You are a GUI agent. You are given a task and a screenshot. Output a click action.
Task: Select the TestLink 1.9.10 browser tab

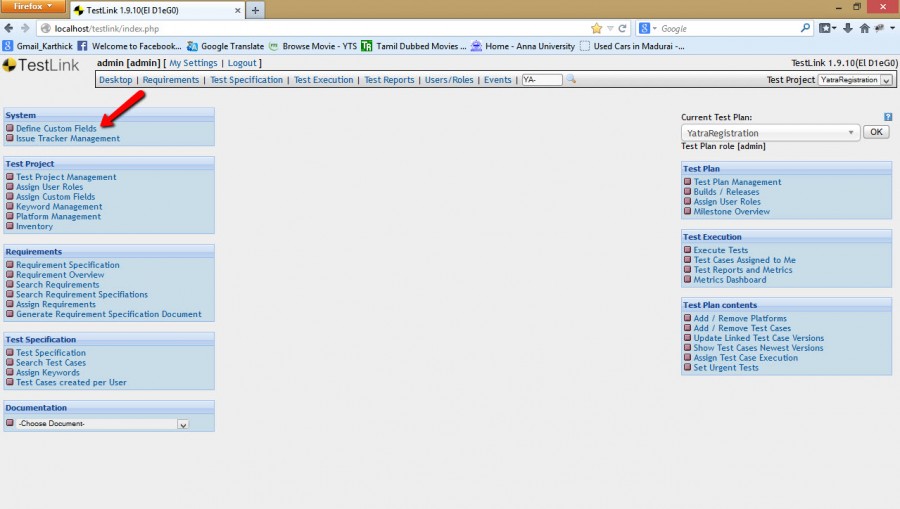point(155,10)
